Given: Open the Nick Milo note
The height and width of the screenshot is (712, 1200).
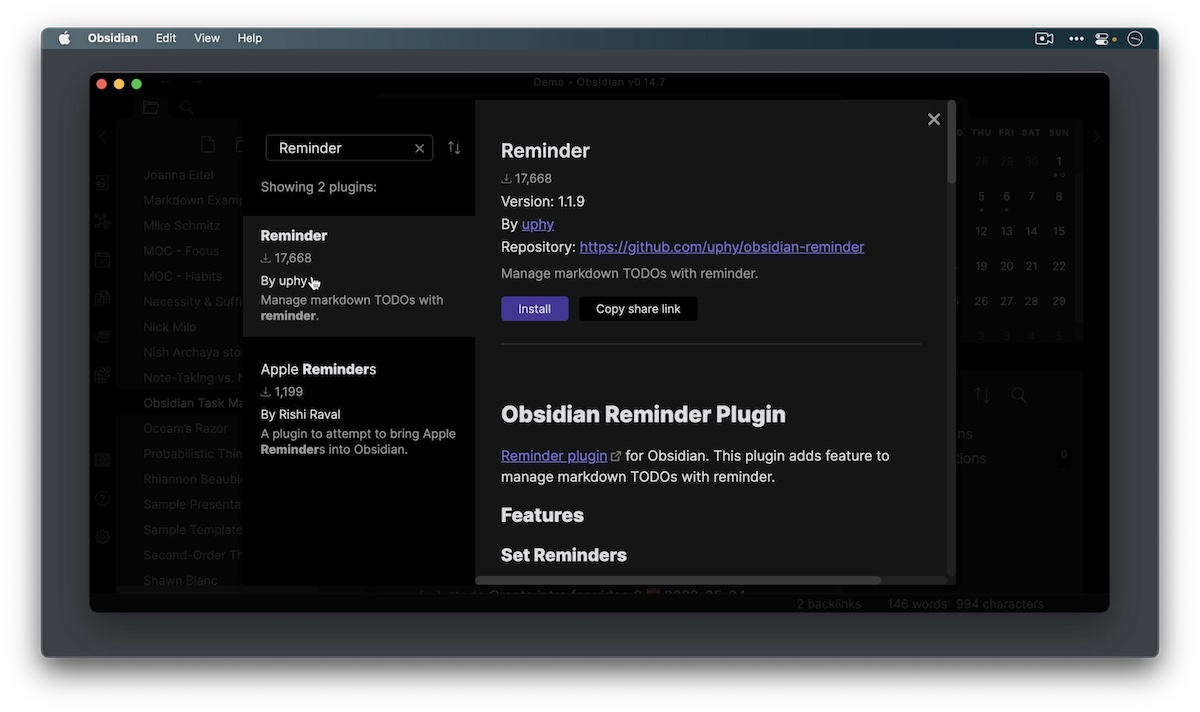Looking at the screenshot, I should [x=170, y=327].
